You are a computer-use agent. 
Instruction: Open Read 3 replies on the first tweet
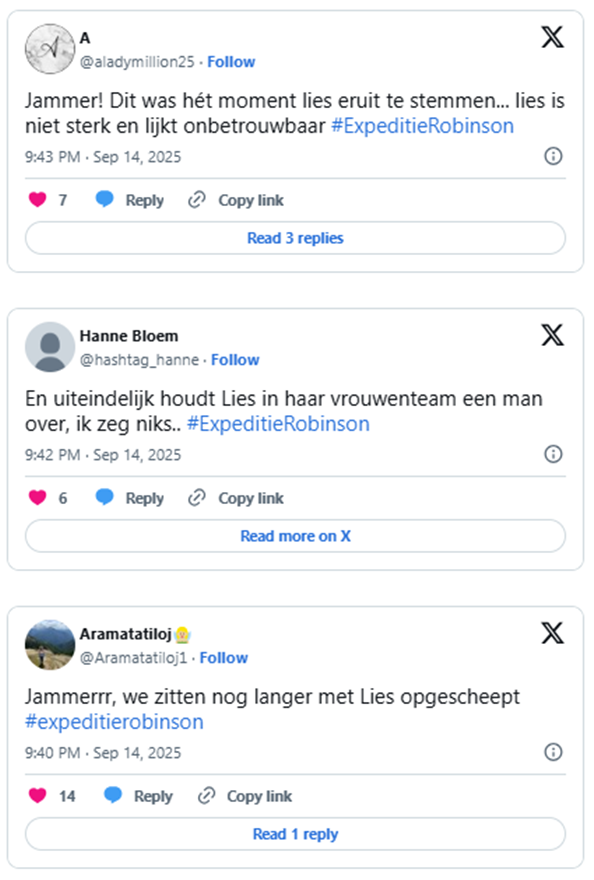point(296,238)
